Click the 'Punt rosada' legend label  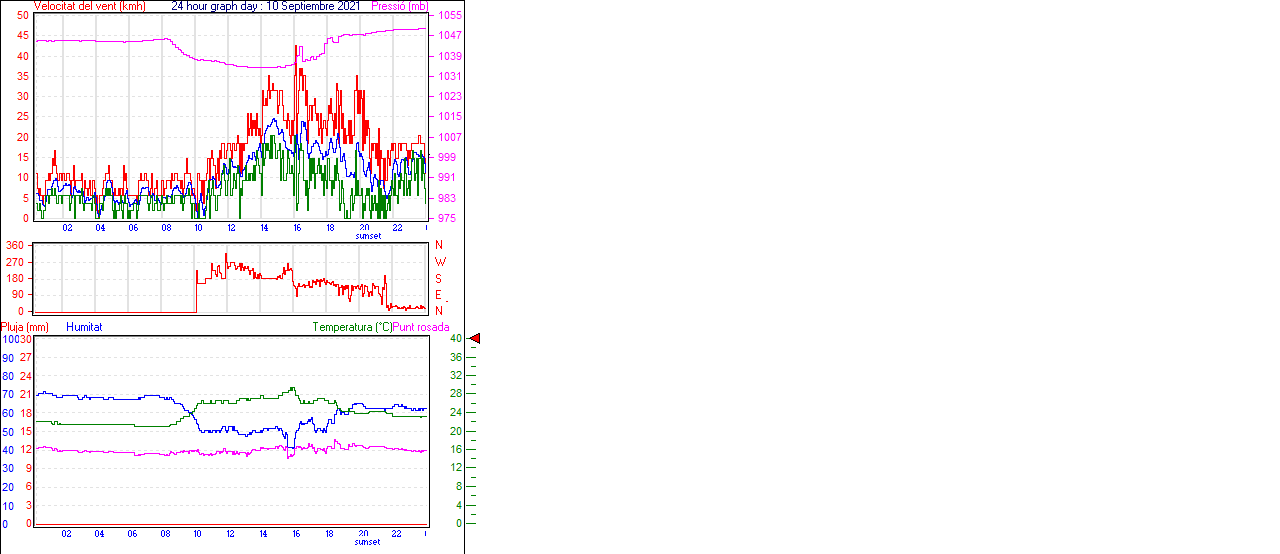[421, 327]
